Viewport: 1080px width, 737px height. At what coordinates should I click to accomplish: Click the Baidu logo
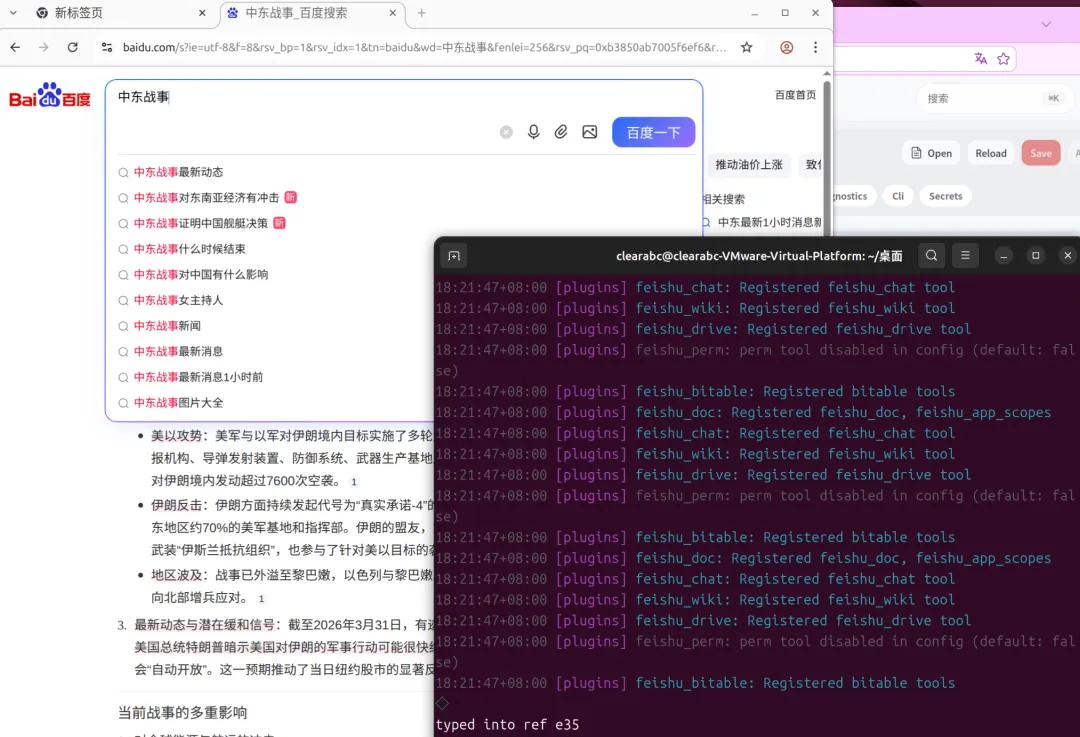tap(50, 96)
